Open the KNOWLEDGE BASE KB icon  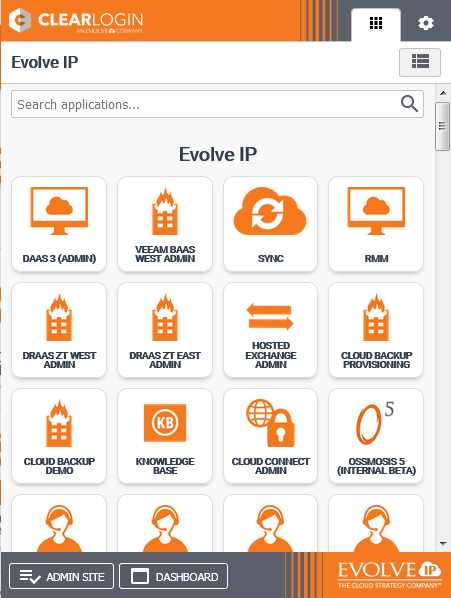click(165, 423)
